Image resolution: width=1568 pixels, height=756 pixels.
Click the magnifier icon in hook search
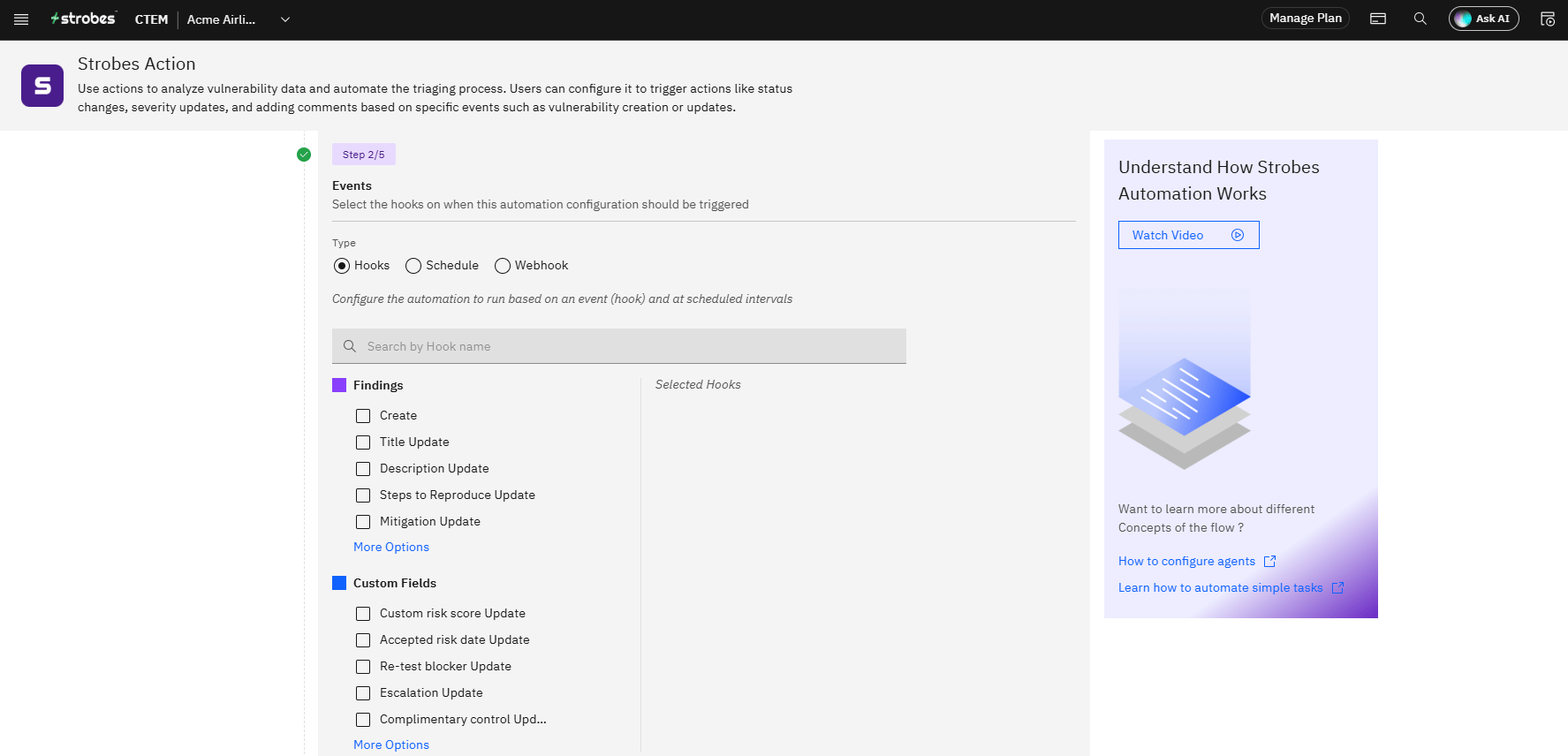click(350, 346)
